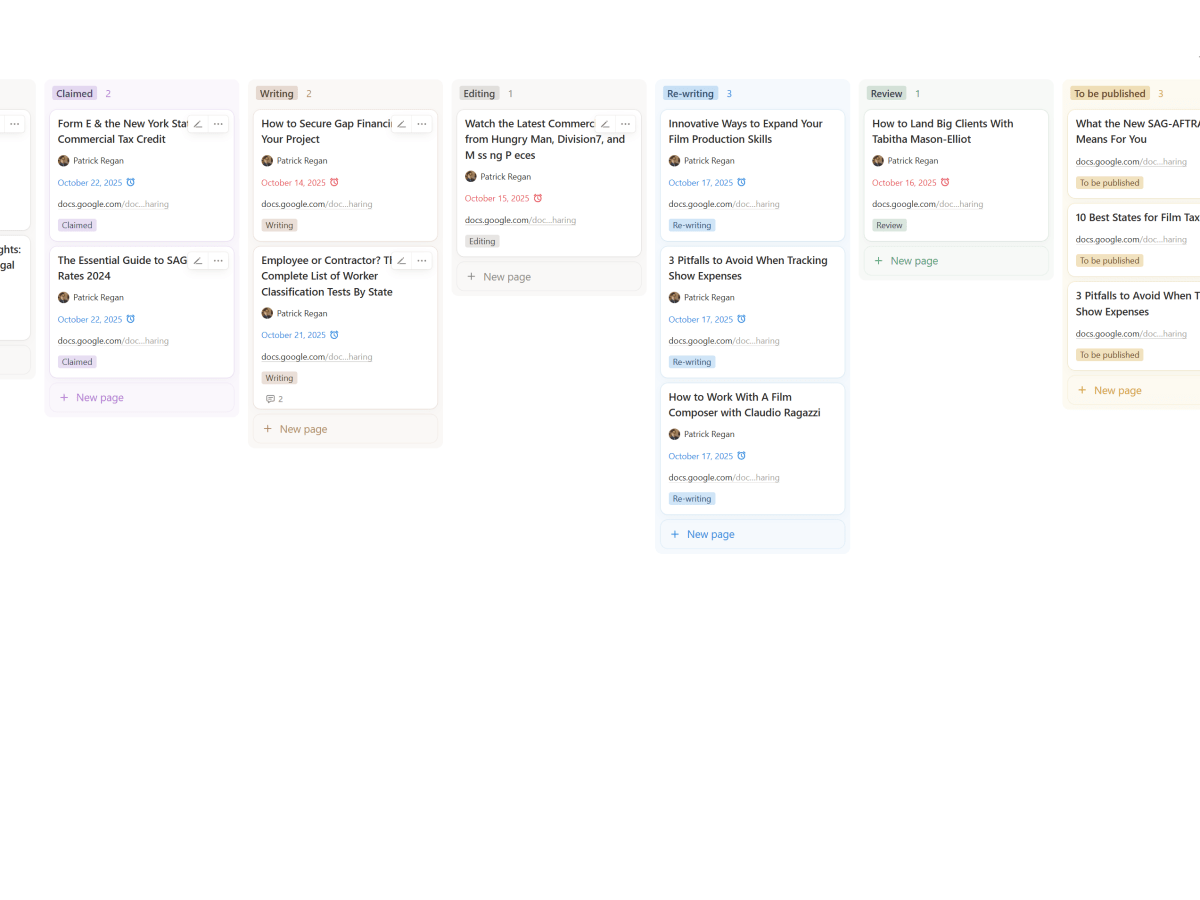This screenshot has height=900, width=1200.
Task: Select the To be published column header
Action: [1109, 92]
